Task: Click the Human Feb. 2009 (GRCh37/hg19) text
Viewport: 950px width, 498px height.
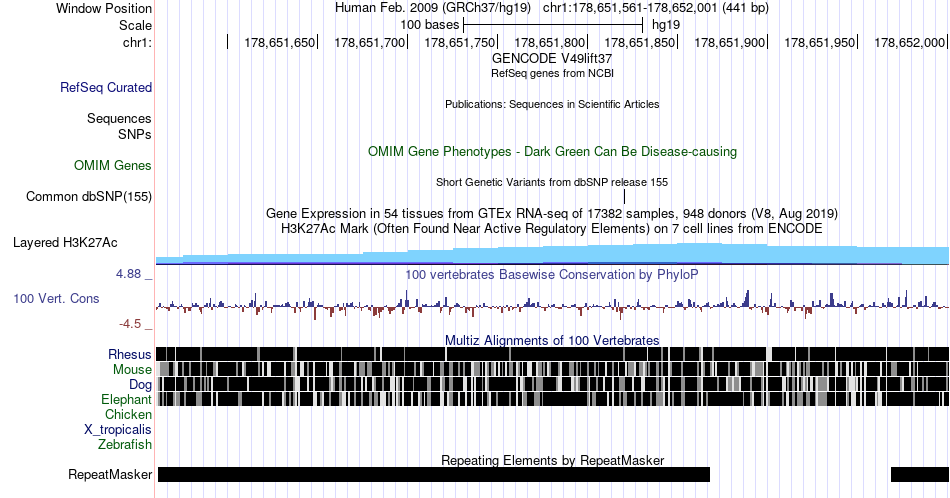Action: tap(433, 8)
